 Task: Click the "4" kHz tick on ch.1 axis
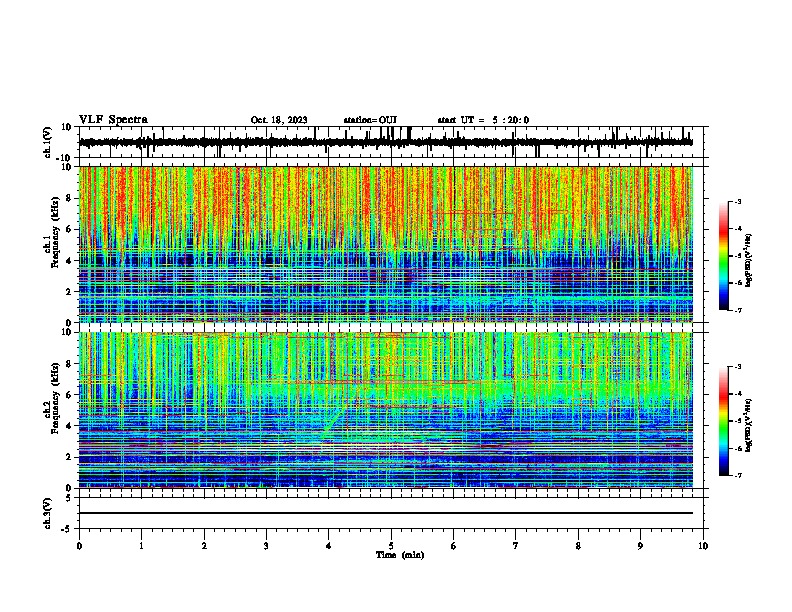(x=69, y=261)
